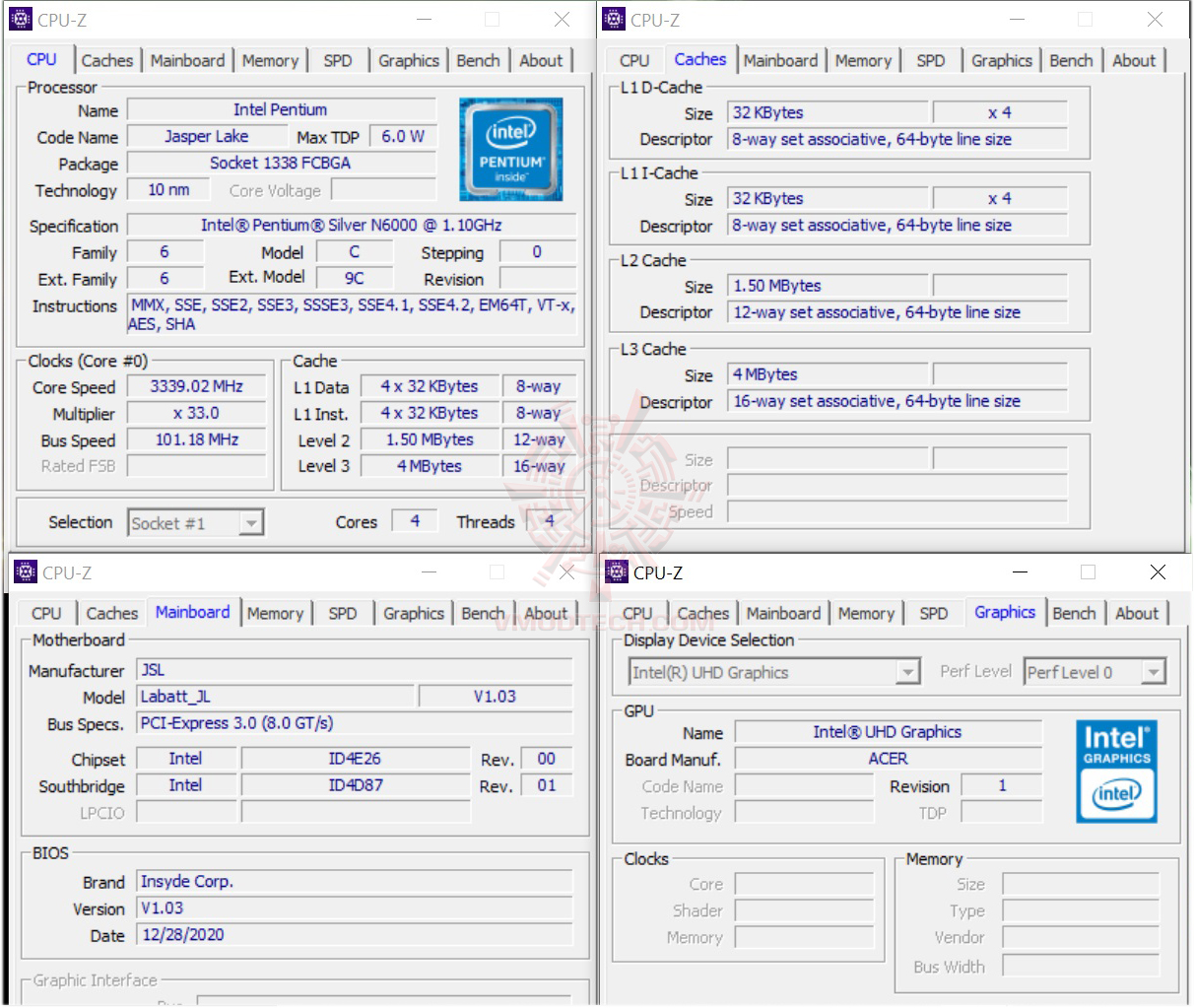Screen dimensions: 1194x1008
Task: Switch to CPU tab in the Graphics window
Action: [637, 613]
